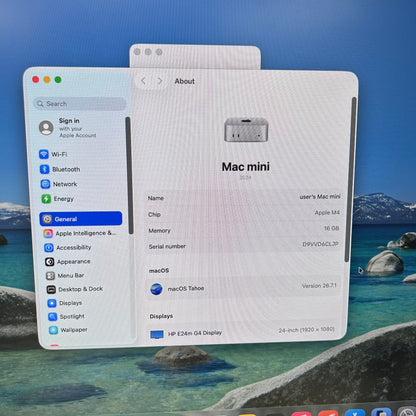Open Desktop & Dock label

[x=81, y=289]
